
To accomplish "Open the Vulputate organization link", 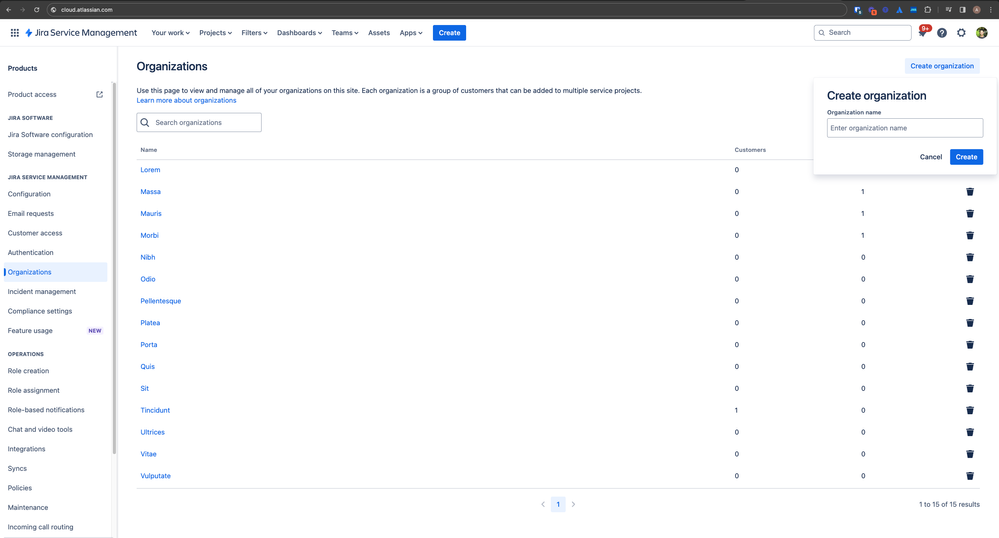I will 155,476.
